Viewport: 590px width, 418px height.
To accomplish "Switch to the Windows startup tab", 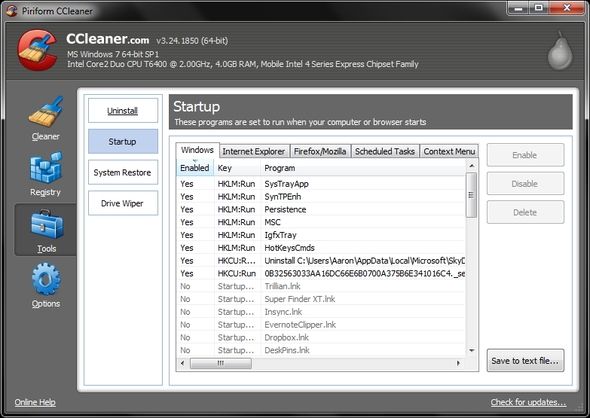I will (x=197, y=150).
